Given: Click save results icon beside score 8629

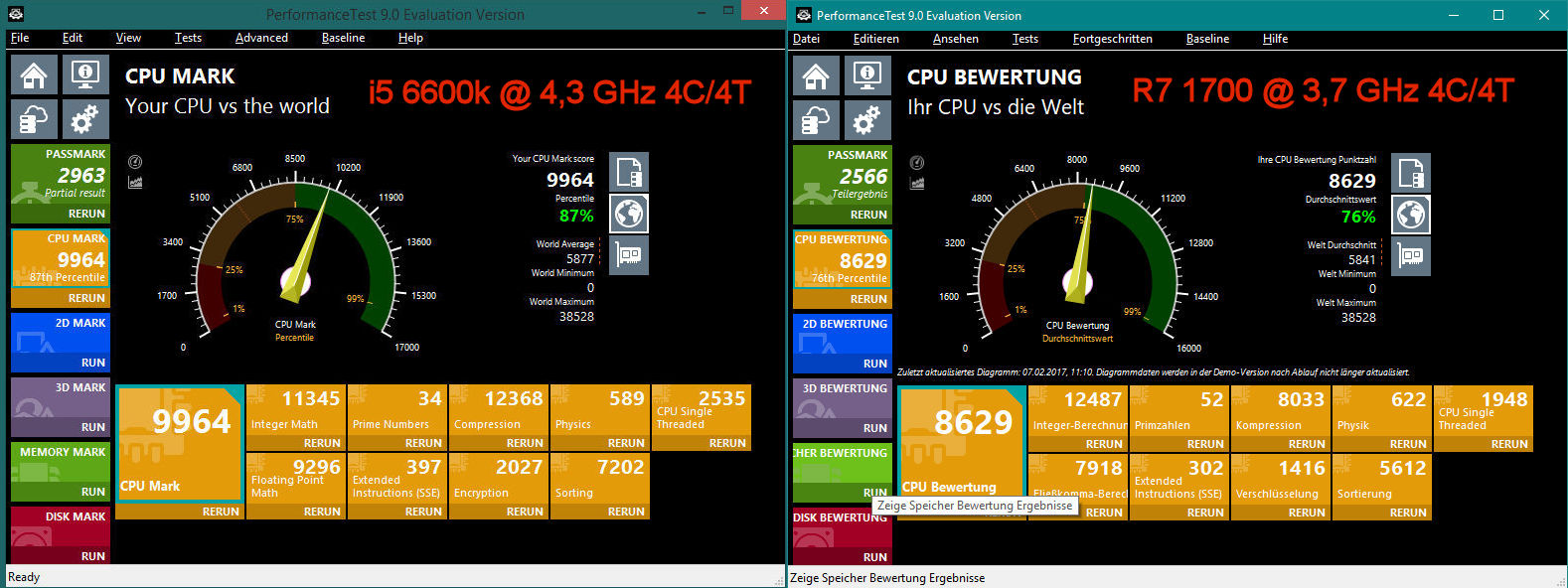Looking at the screenshot, I should click(x=1411, y=173).
